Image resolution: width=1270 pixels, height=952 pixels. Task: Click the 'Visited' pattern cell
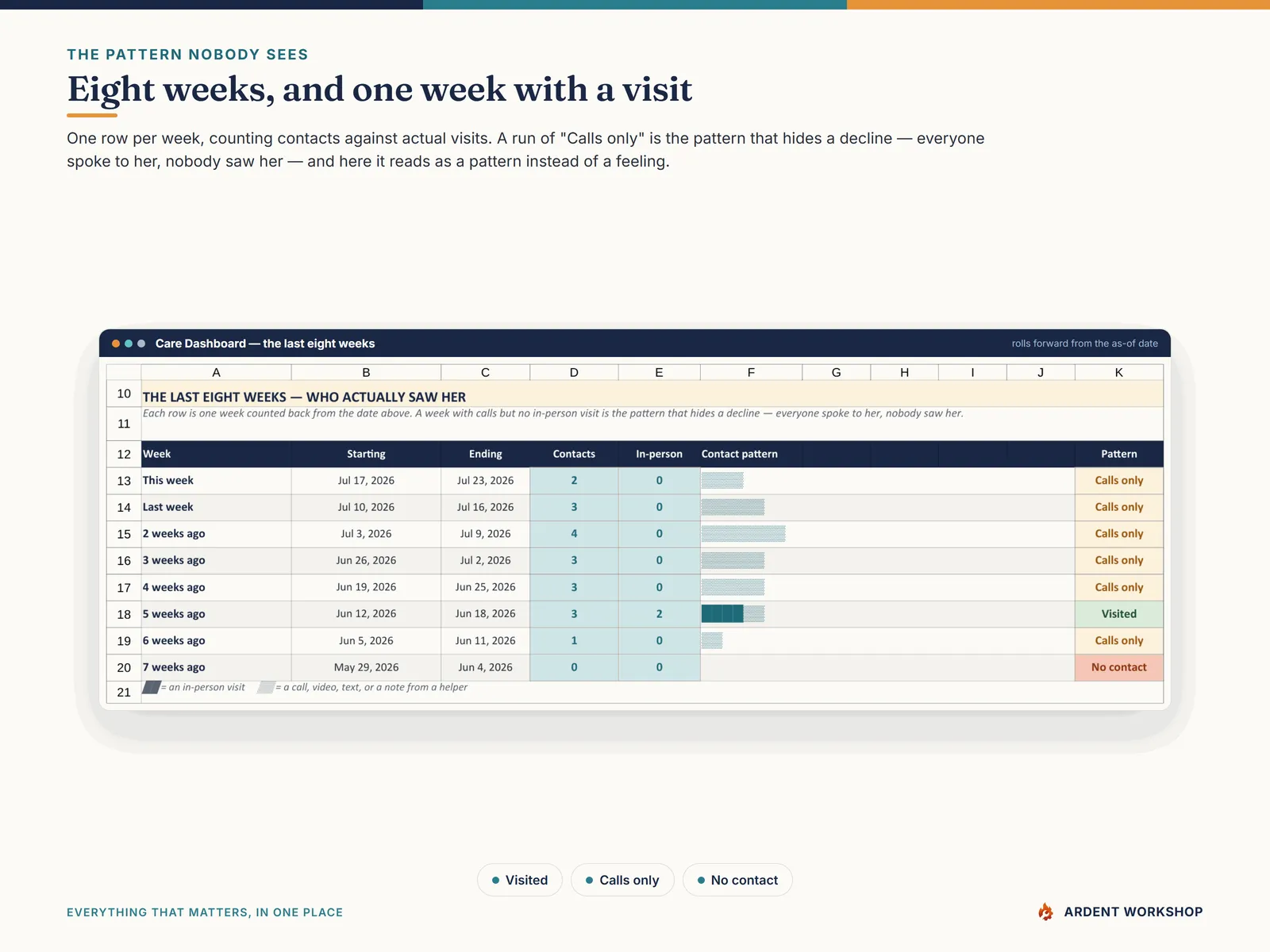(x=1119, y=614)
